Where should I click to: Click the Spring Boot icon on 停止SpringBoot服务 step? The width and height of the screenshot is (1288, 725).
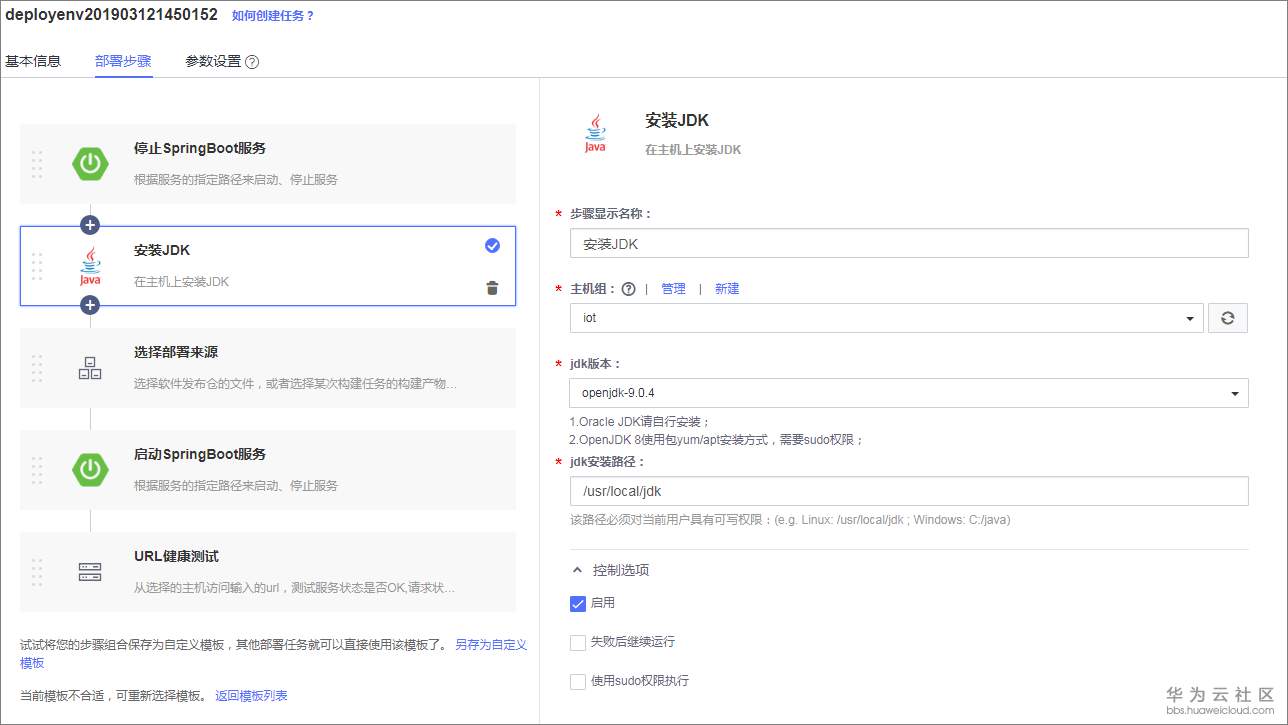click(90, 163)
